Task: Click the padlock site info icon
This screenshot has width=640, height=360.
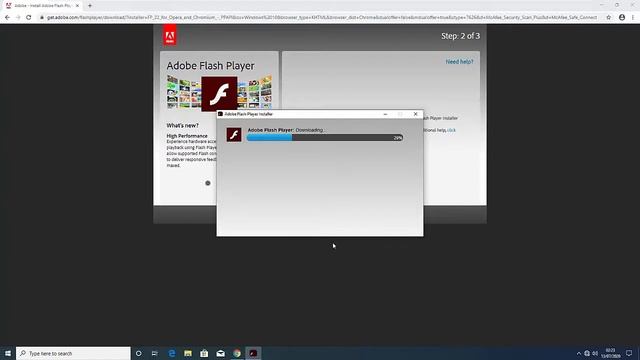Action: 42,17
